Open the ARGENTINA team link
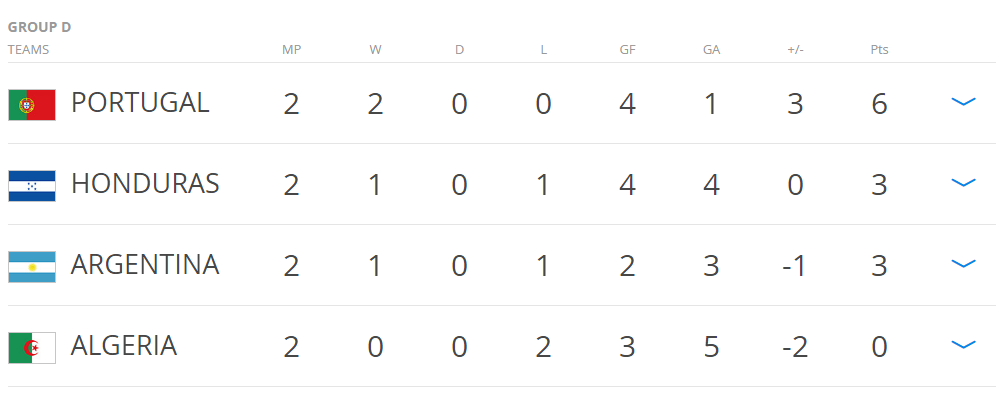The height and width of the screenshot is (400, 1005). [x=145, y=265]
